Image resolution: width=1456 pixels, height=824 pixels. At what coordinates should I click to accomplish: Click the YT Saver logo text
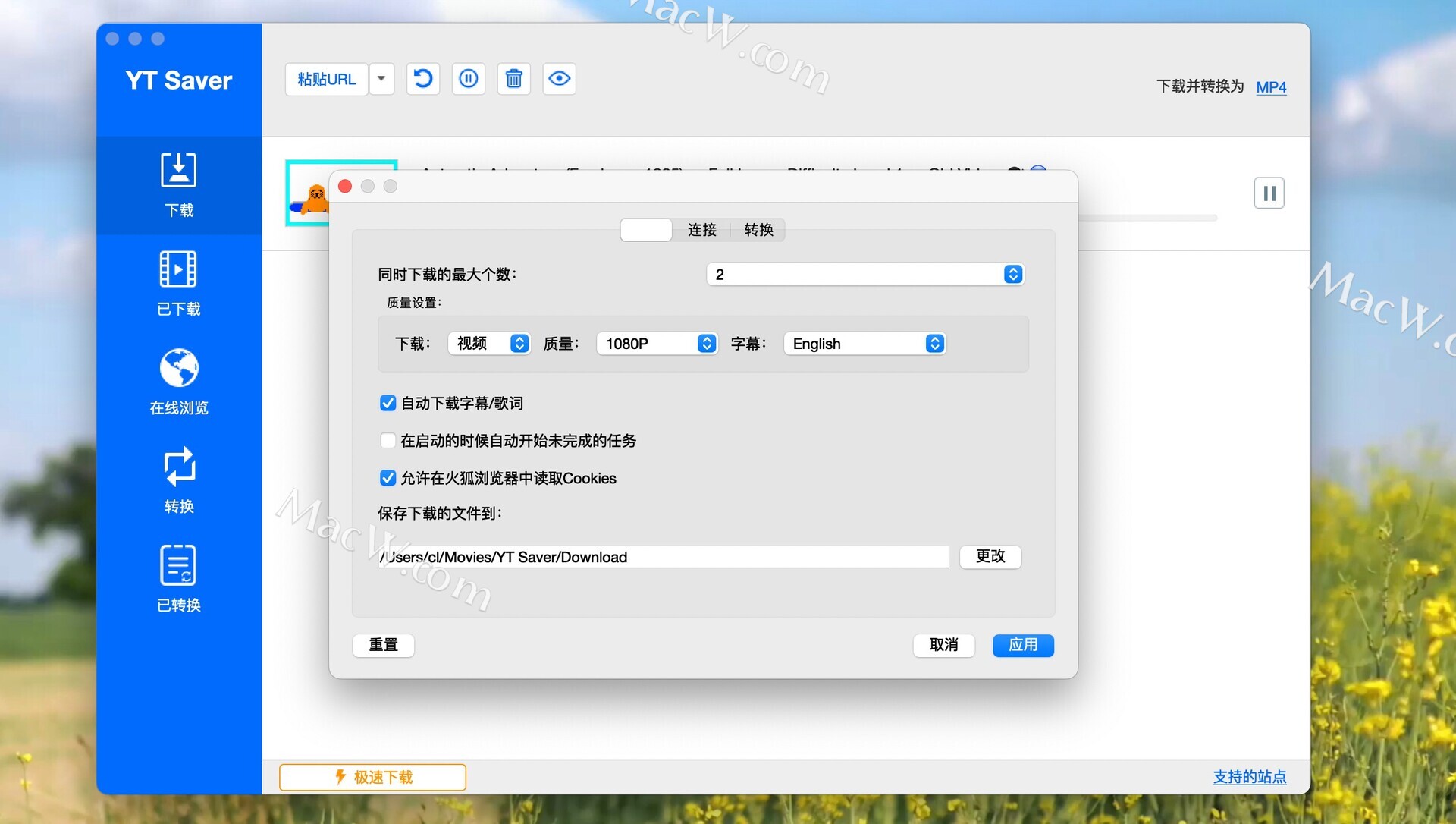[179, 80]
